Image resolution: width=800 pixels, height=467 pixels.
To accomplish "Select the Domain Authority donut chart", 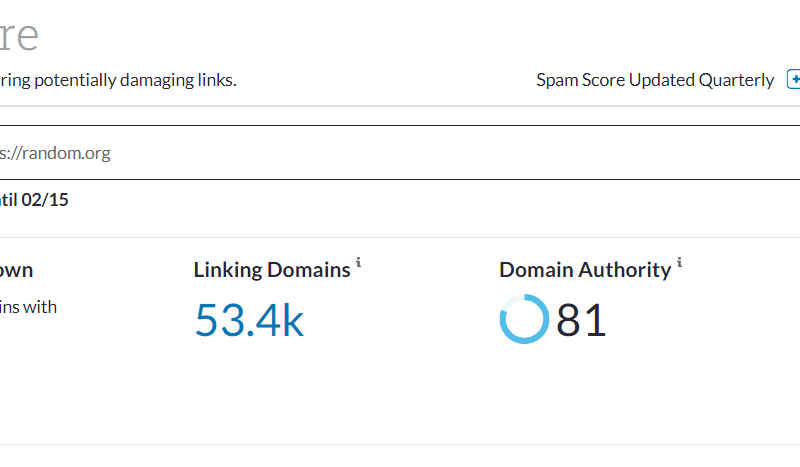I will pos(523,320).
